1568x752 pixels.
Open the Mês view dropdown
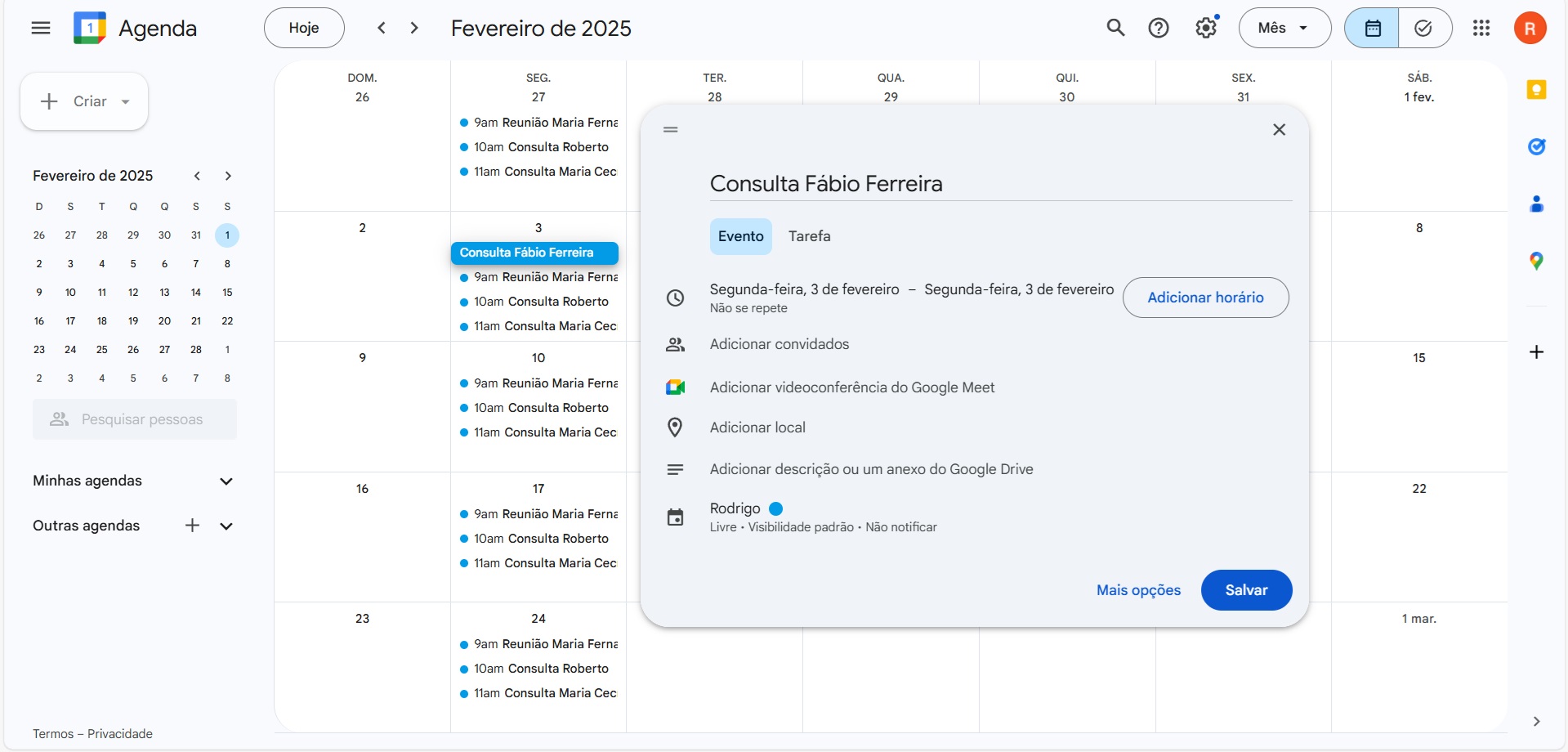[x=1284, y=28]
